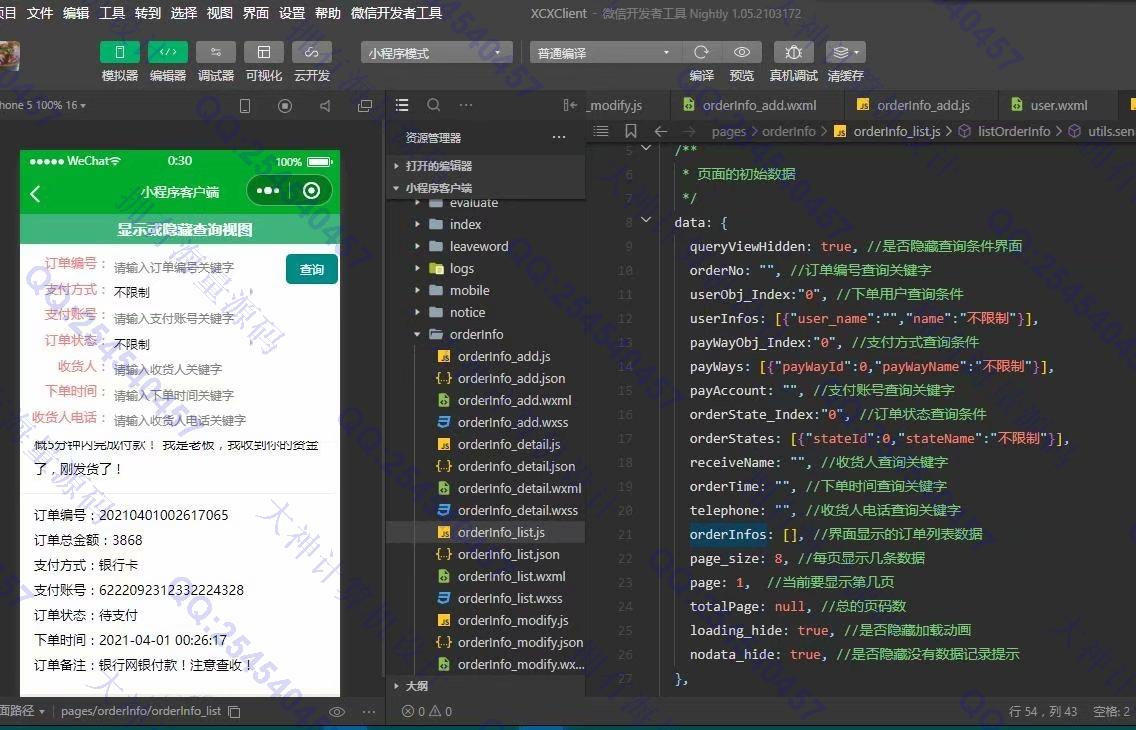This screenshot has width=1136, height=730.
Task: Click the more options dots beside search
Action: pyautogui.click(x=466, y=105)
